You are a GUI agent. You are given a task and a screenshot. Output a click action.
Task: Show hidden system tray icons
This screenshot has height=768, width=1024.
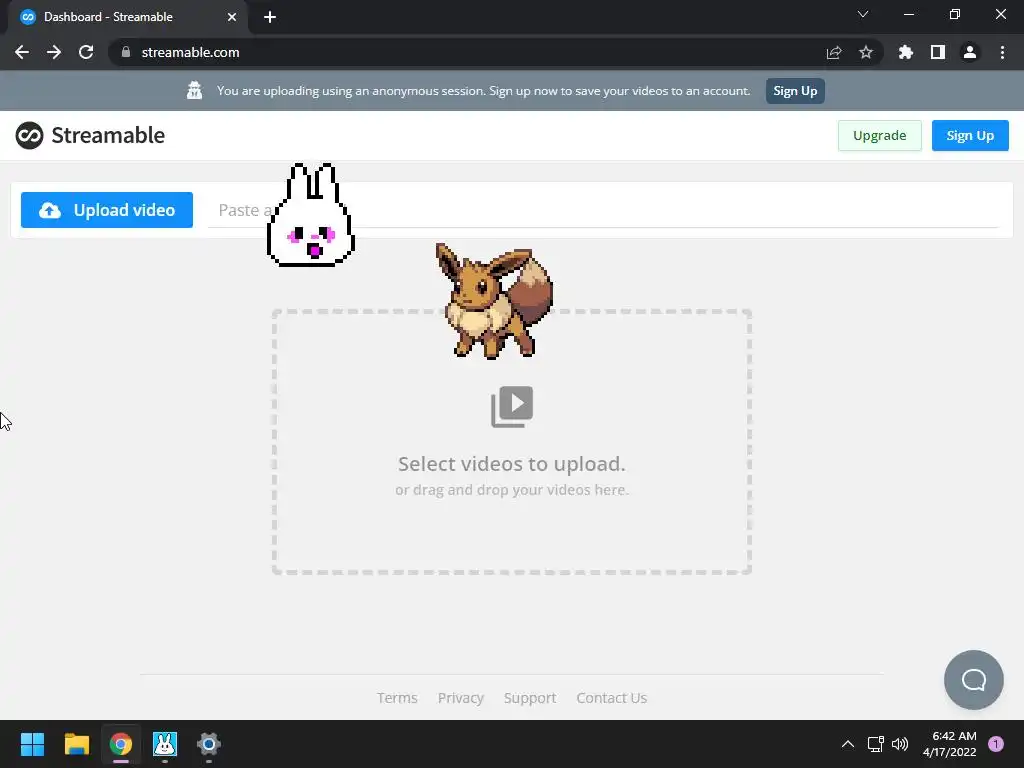coord(848,744)
